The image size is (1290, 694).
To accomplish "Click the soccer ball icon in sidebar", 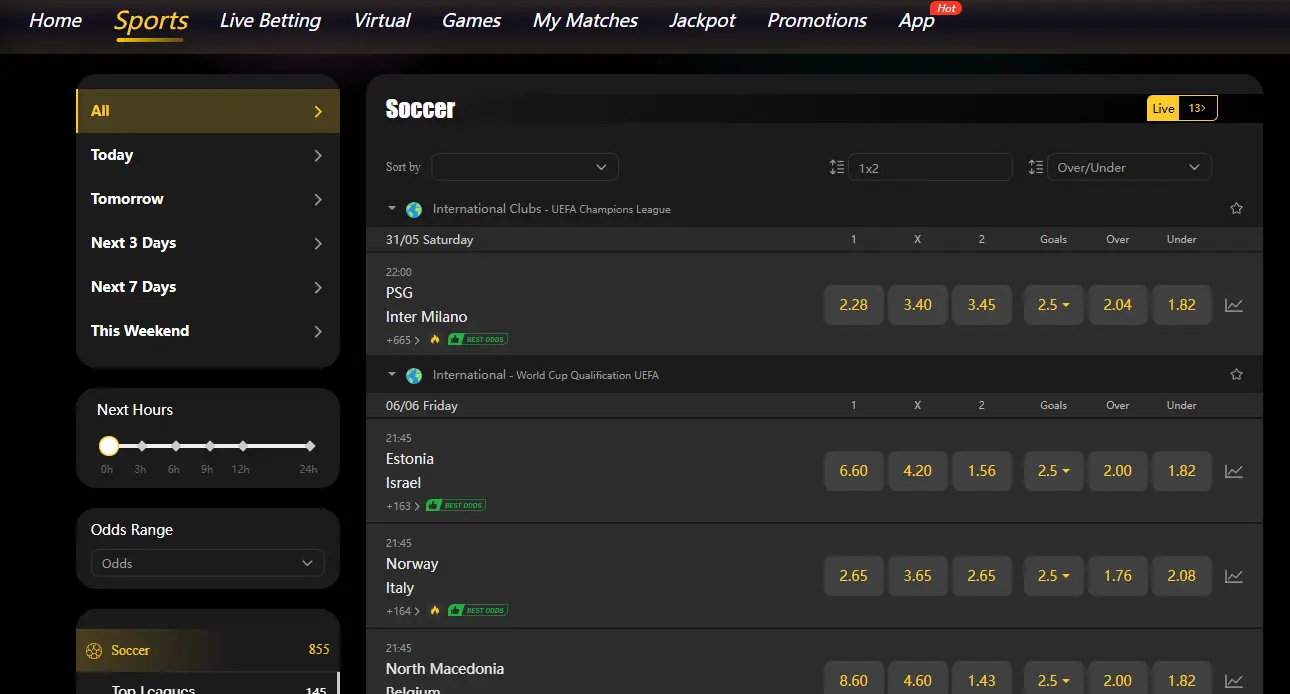I will pyautogui.click(x=95, y=650).
